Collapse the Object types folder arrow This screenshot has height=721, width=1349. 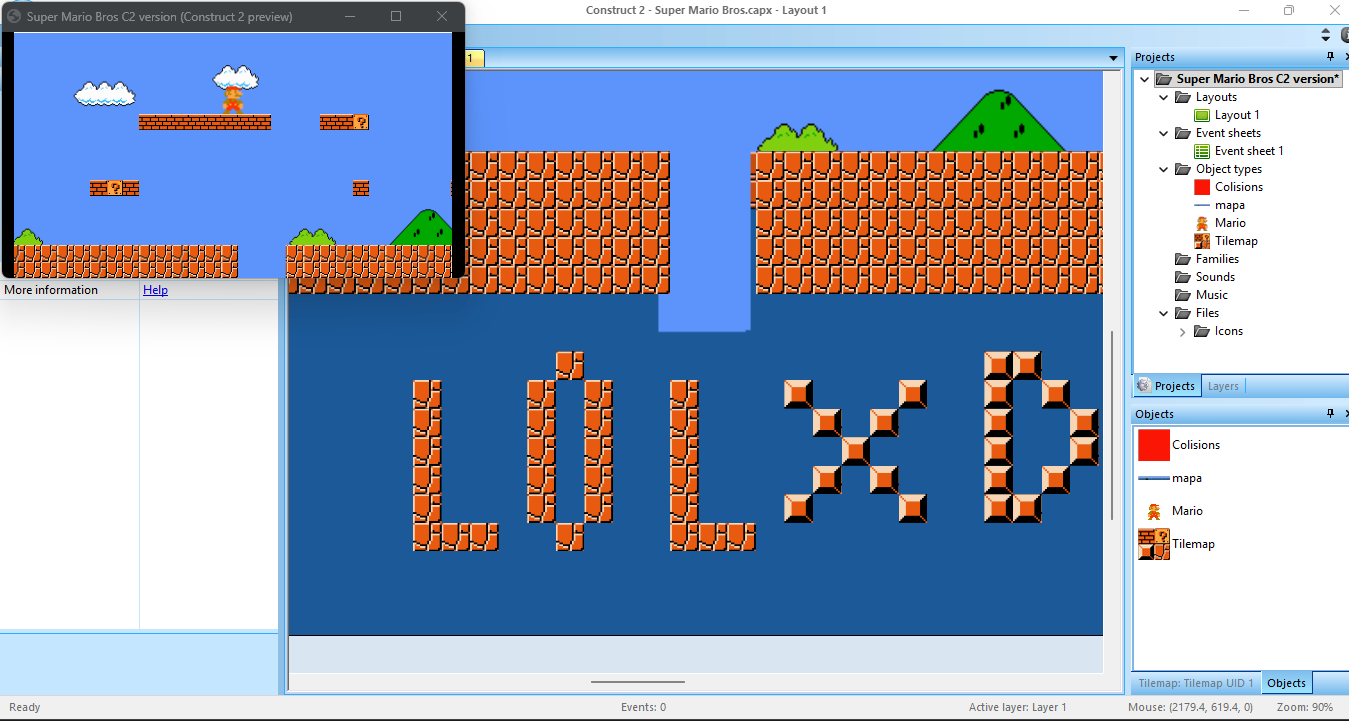1164,169
